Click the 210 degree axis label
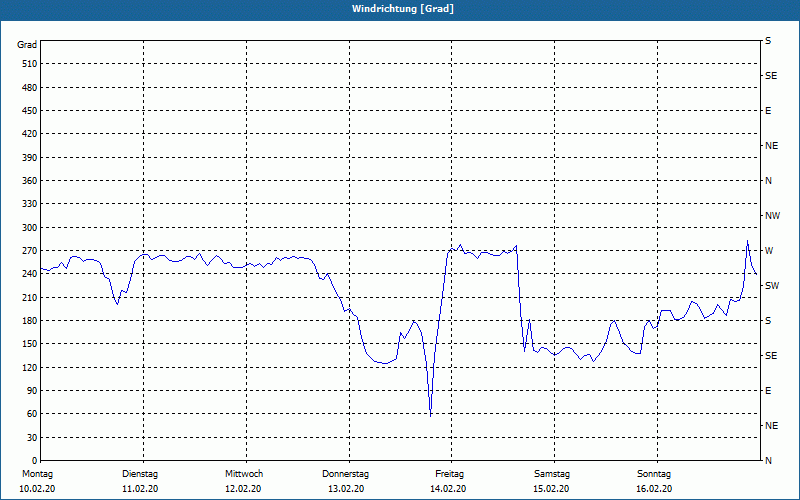The height and width of the screenshot is (500, 800). pos(30,297)
